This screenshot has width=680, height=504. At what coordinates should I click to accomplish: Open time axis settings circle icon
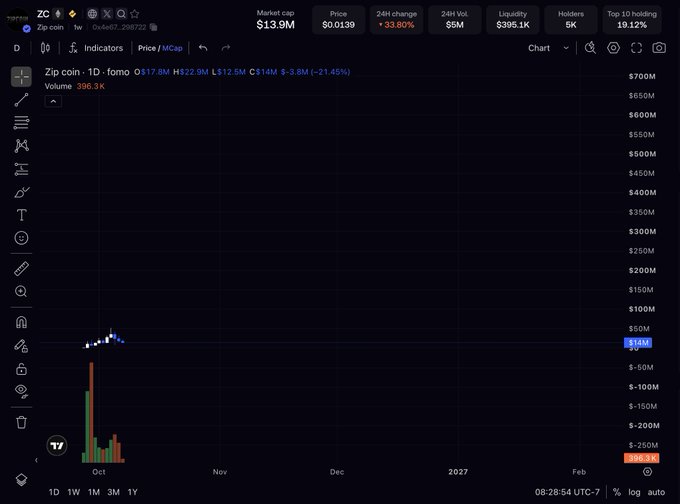coord(647,472)
